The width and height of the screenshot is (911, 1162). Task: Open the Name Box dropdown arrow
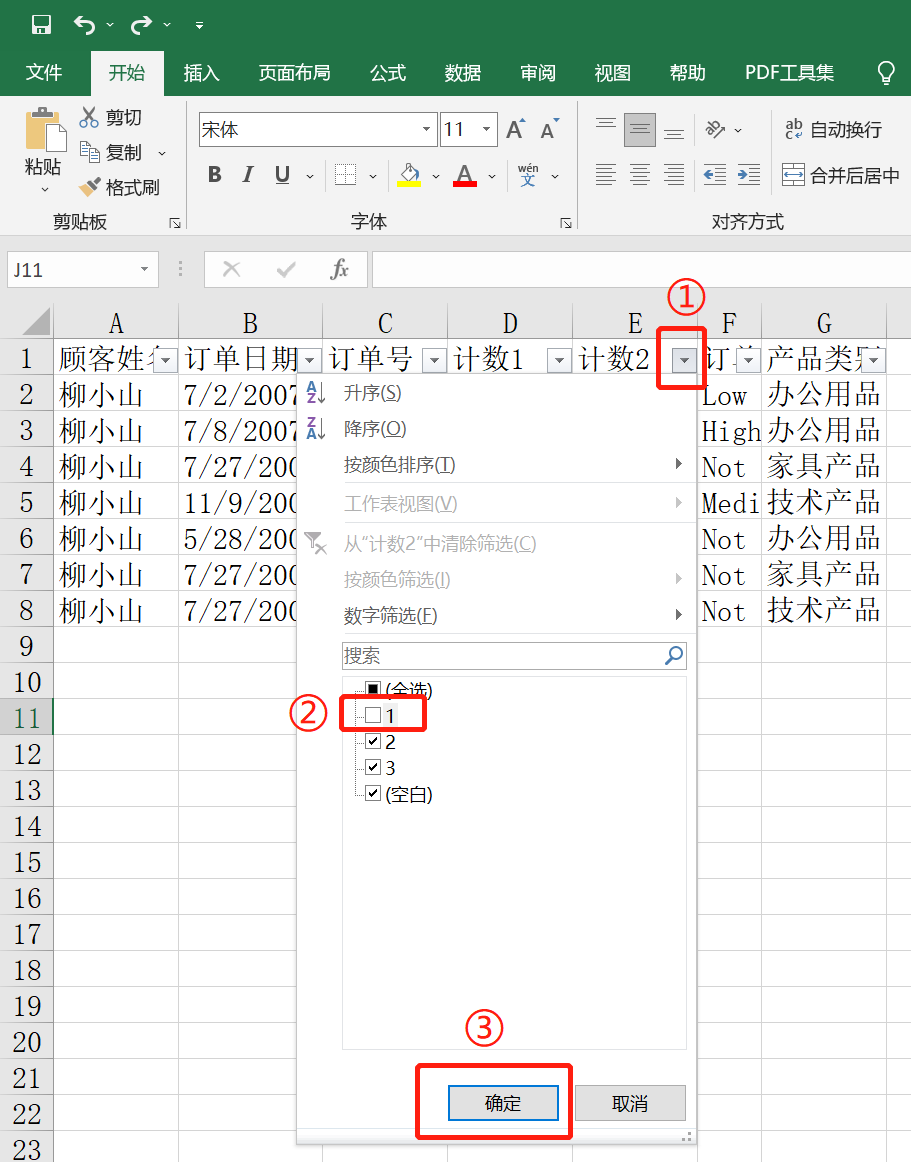145,269
